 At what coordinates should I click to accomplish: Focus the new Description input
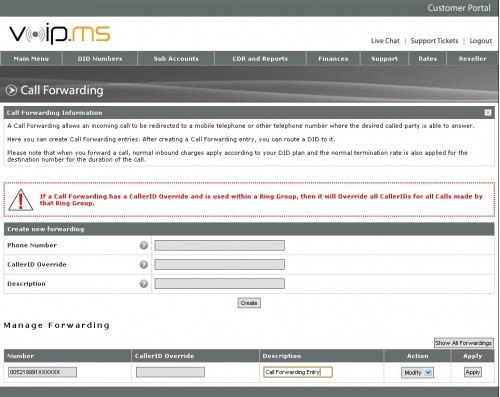point(219,284)
